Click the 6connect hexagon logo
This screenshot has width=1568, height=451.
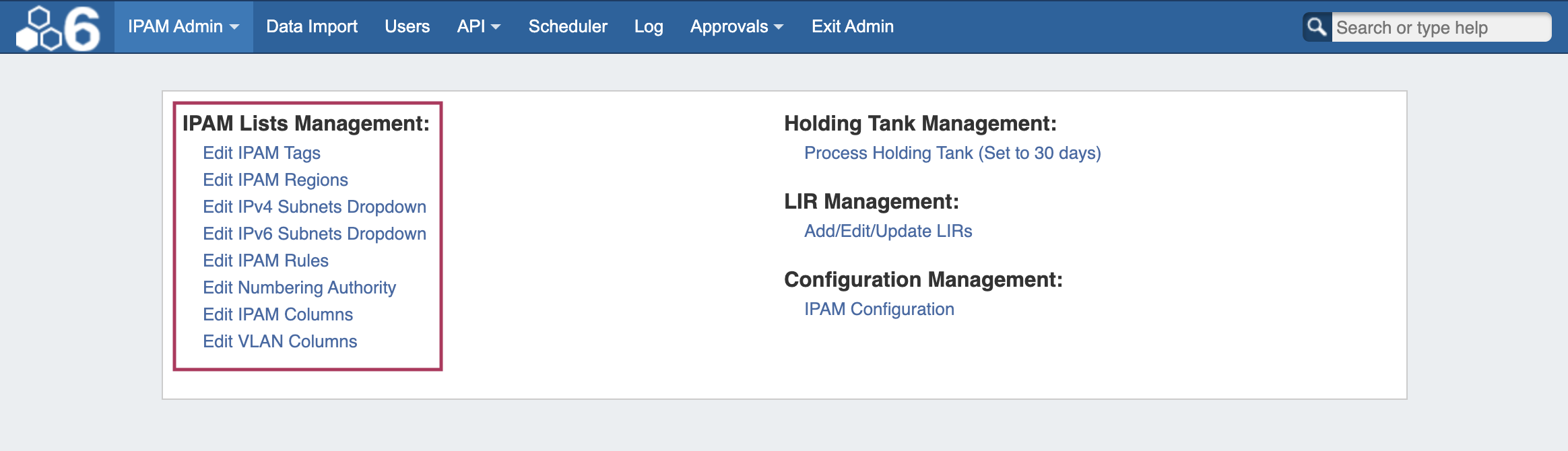58,28
